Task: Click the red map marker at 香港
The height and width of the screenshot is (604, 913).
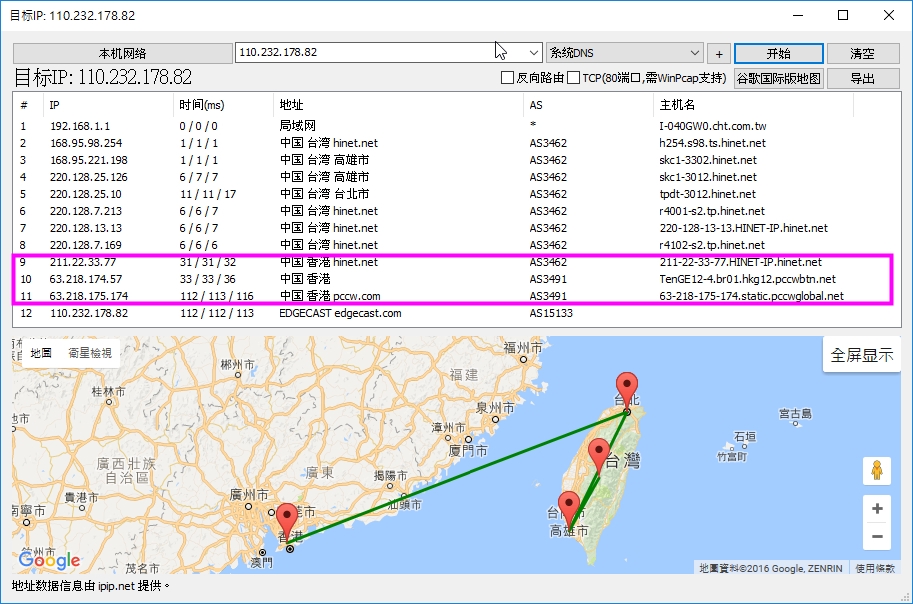Action: [x=288, y=521]
